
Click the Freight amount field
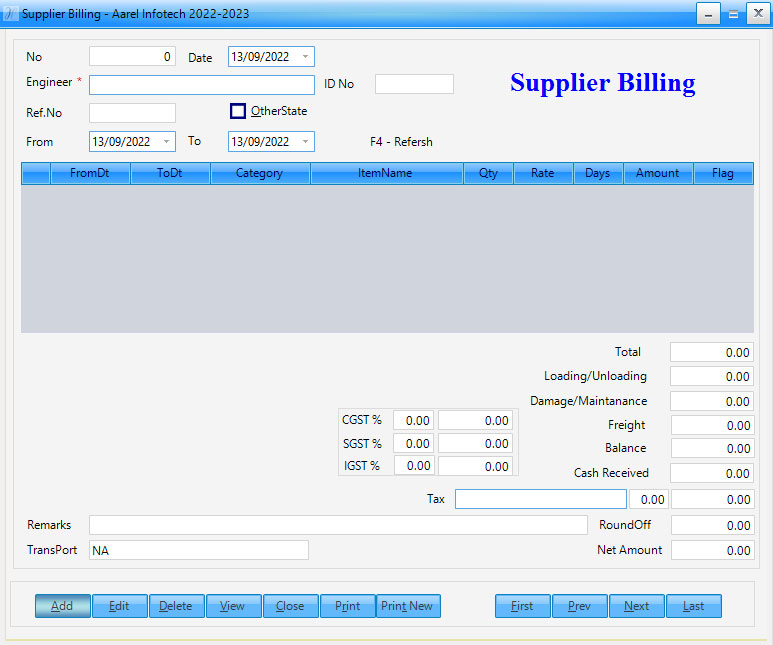tap(713, 425)
